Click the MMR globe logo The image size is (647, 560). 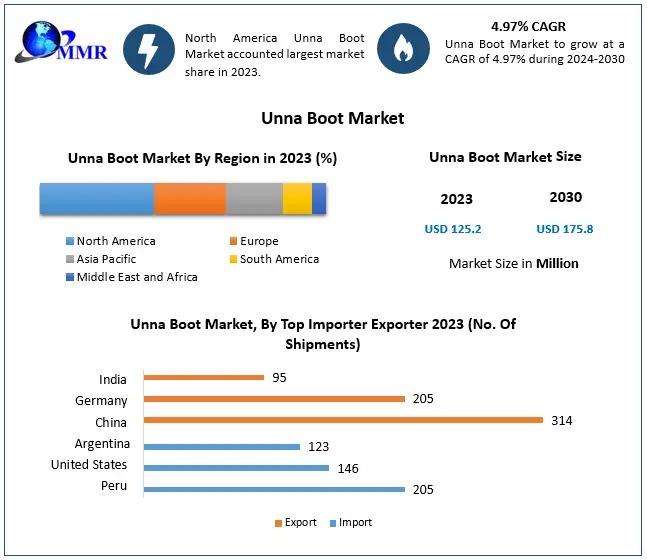tap(61, 43)
